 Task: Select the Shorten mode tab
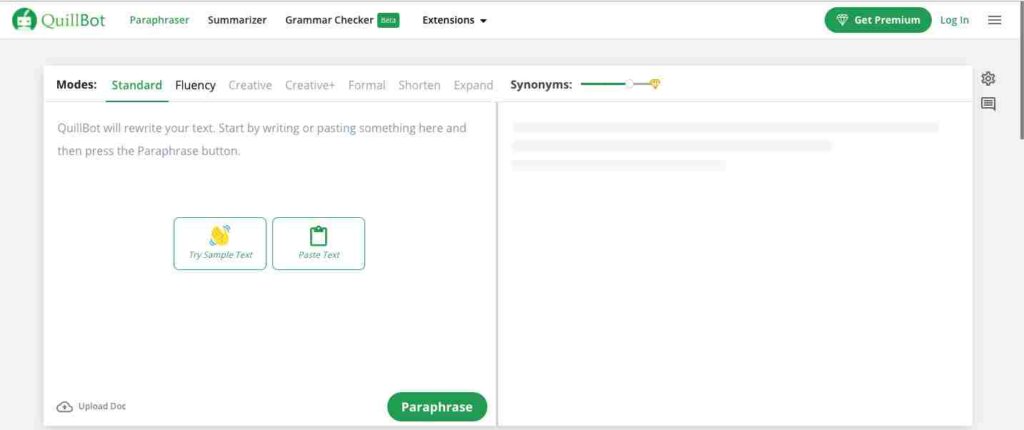tap(419, 85)
